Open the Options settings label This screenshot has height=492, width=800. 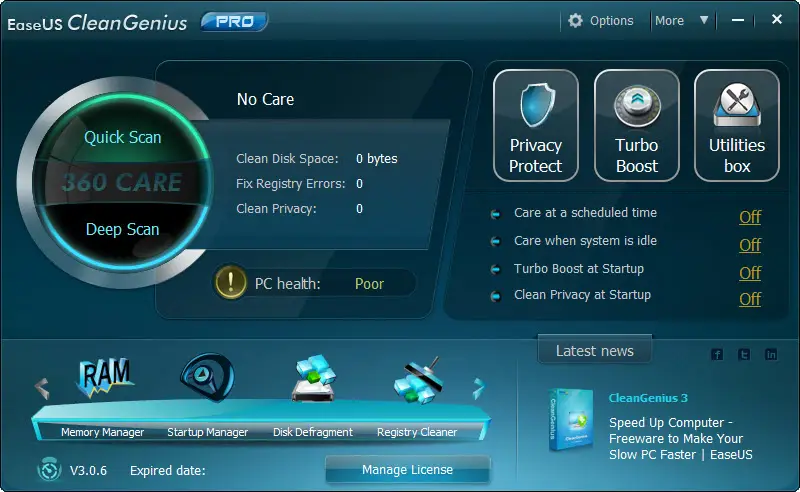(x=611, y=21)
